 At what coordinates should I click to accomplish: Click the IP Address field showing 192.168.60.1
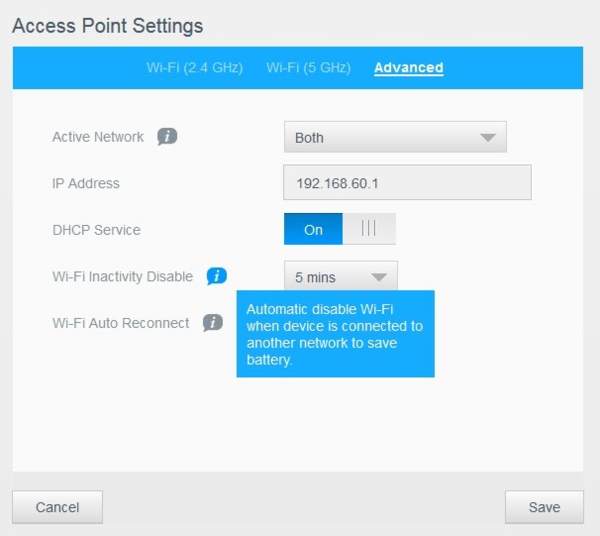pyautogui.click(x=407, y=184)
